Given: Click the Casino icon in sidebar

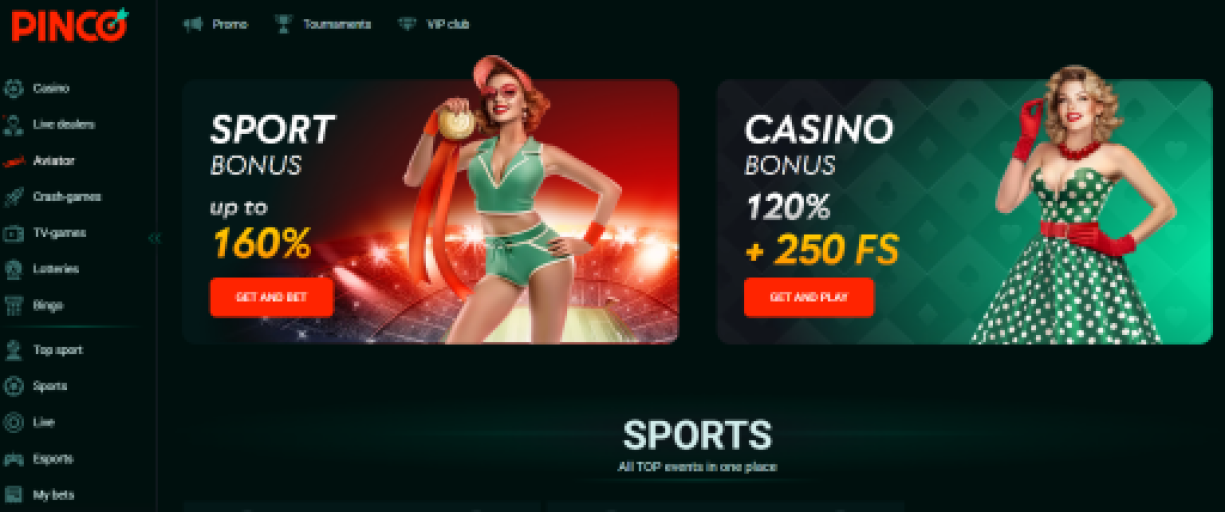Looking at the screenshot, I should tap(13, 89).
